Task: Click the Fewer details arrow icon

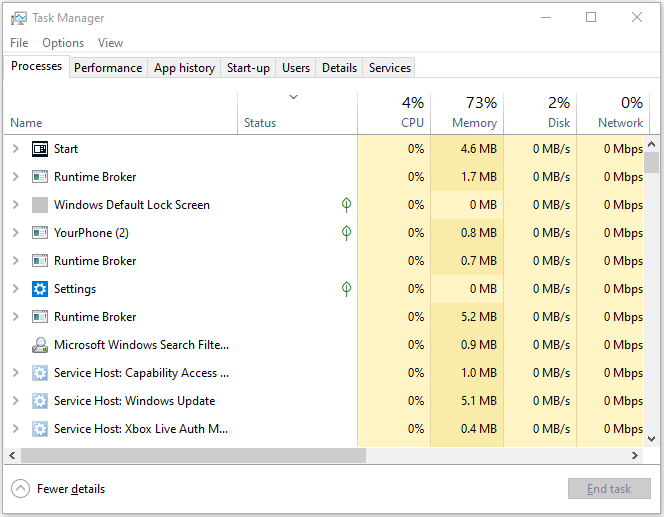Action: pyautogui.click(x=20, y=489)
